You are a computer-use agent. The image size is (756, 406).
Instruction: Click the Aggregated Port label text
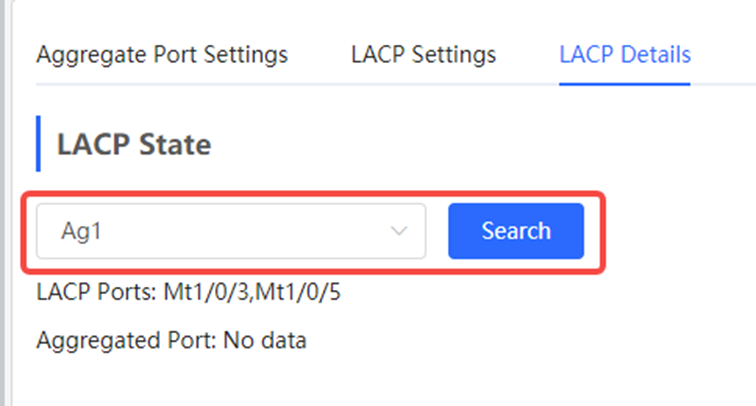125,340
